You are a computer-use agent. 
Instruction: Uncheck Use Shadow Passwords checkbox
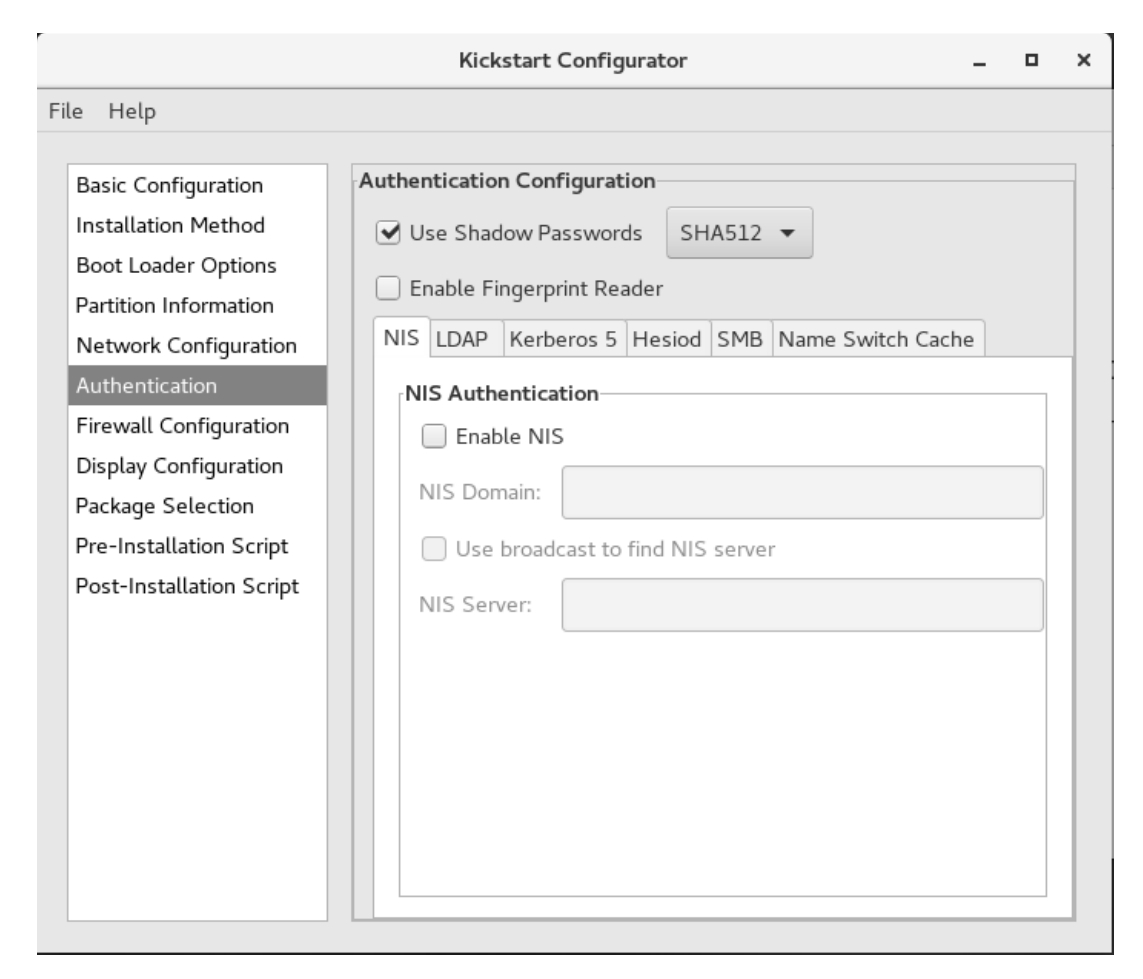click(386, 234)
